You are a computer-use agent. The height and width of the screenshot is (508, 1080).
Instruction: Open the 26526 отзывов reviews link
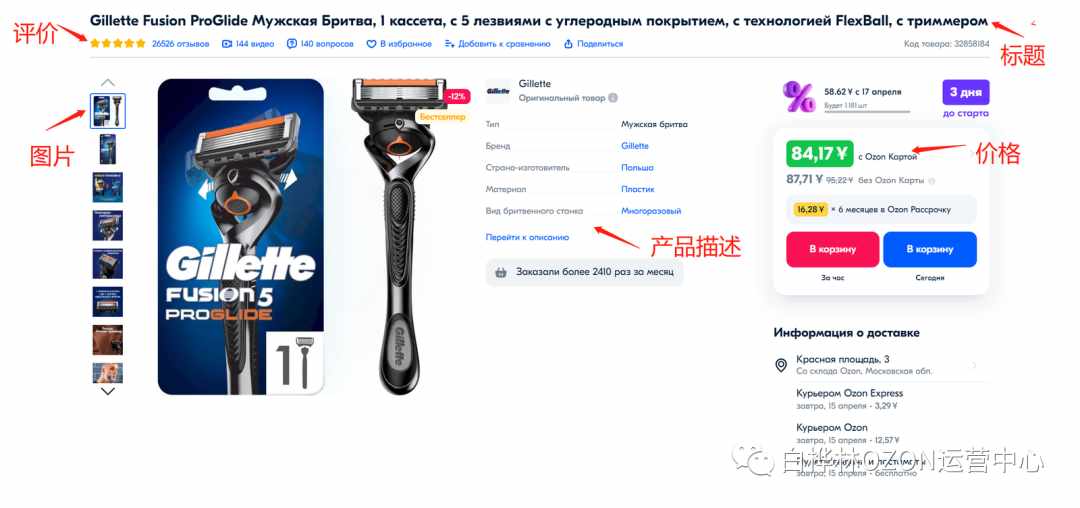coord(180,44)
